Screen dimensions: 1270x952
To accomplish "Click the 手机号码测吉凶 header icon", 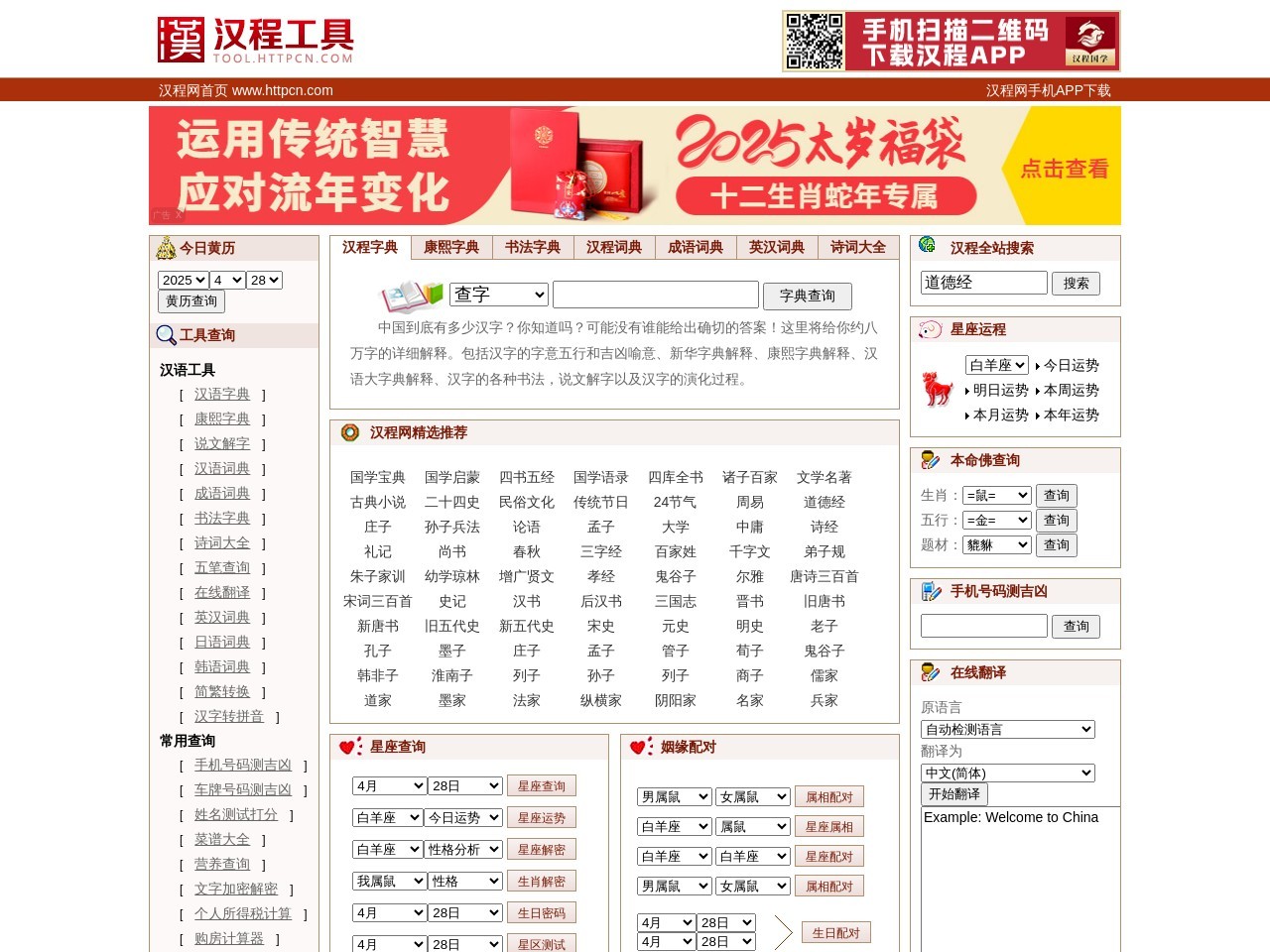I will coord(931,591).
